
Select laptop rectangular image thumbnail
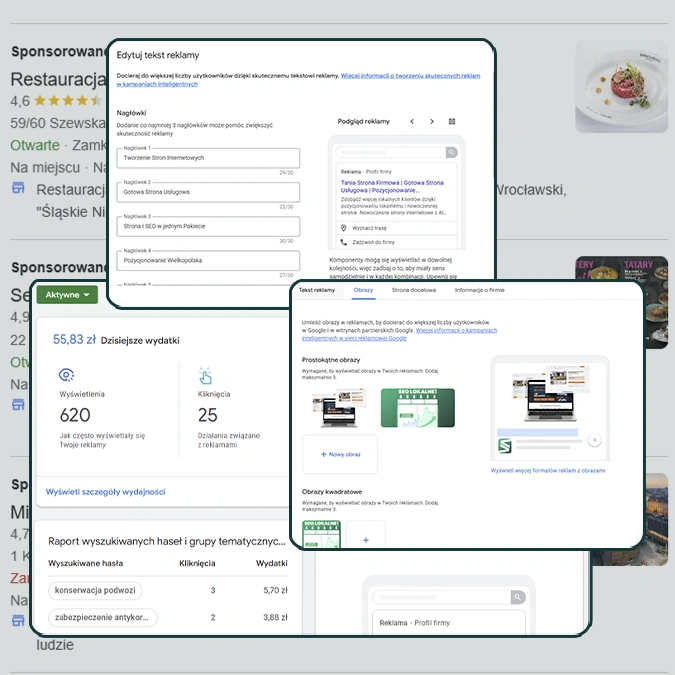(339, 408)
